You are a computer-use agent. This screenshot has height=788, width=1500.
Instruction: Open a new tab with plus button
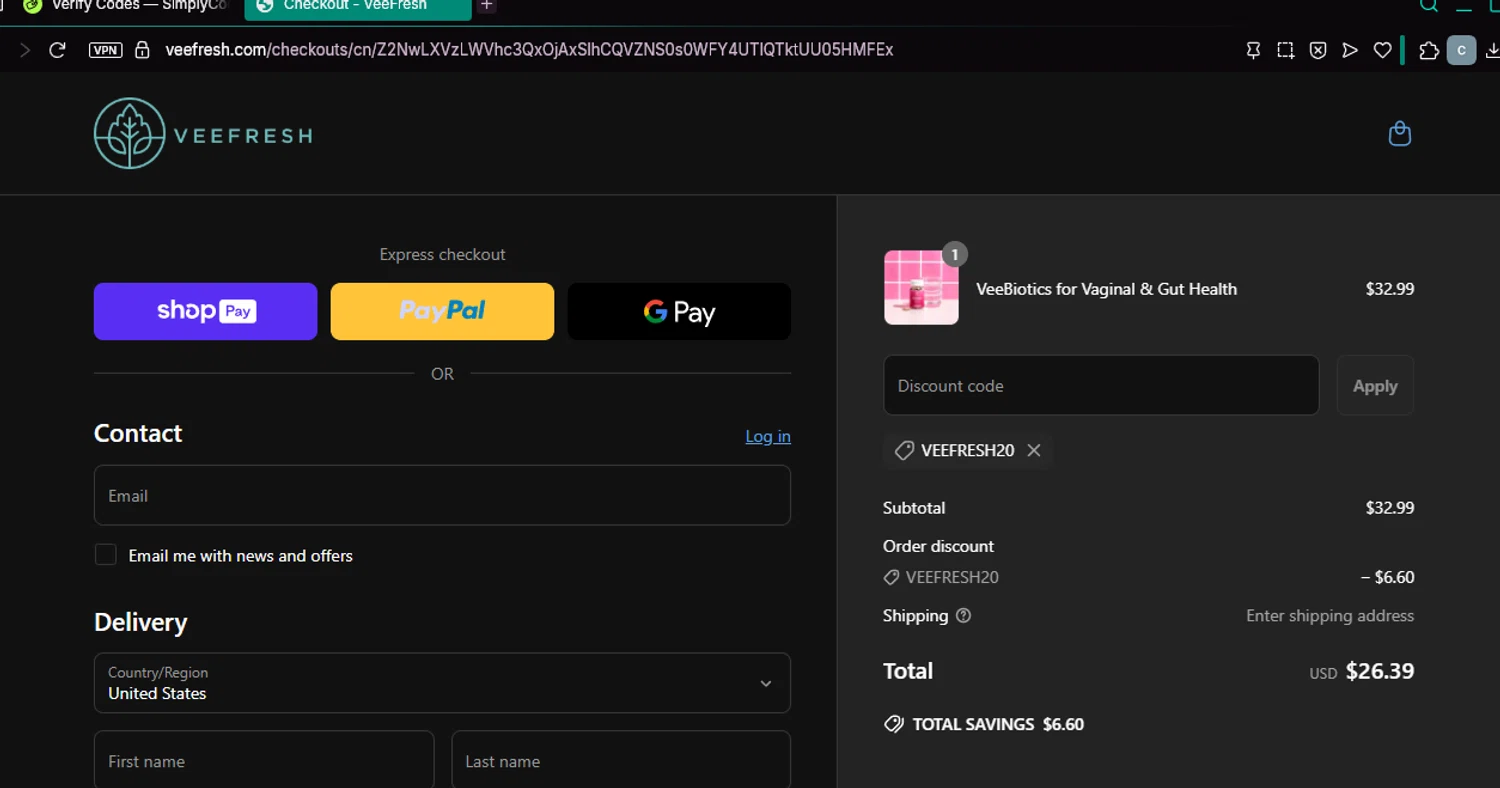coord(486,6)
